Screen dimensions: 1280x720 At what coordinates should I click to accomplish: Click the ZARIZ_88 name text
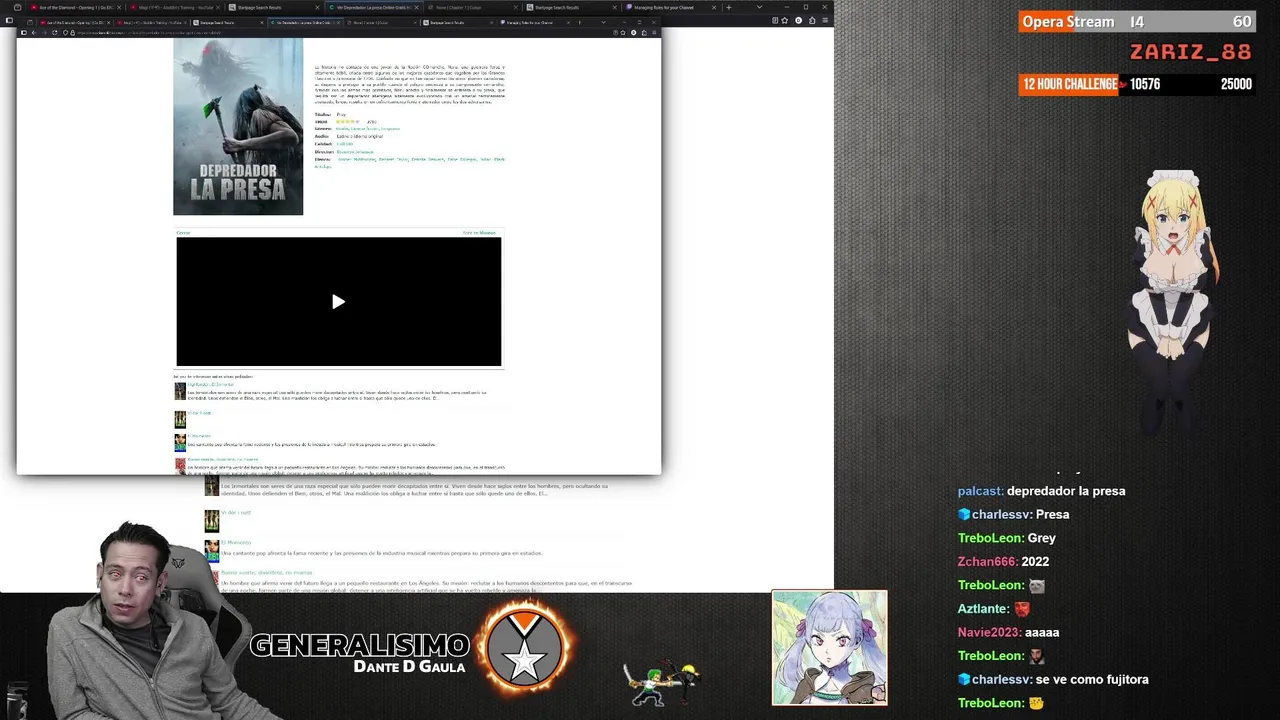1190,52
